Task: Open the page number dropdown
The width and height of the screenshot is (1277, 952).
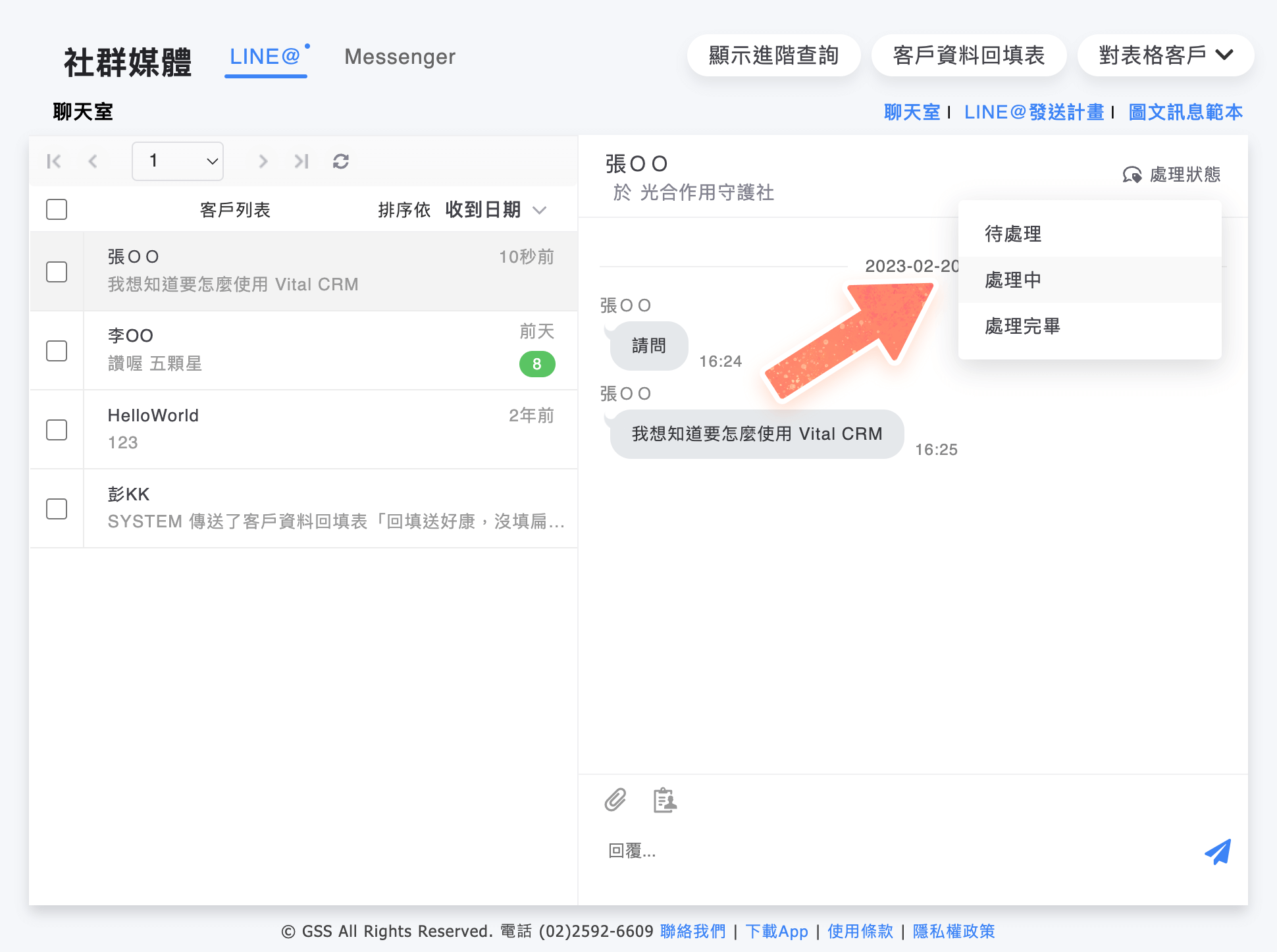Action: [178, 161]
